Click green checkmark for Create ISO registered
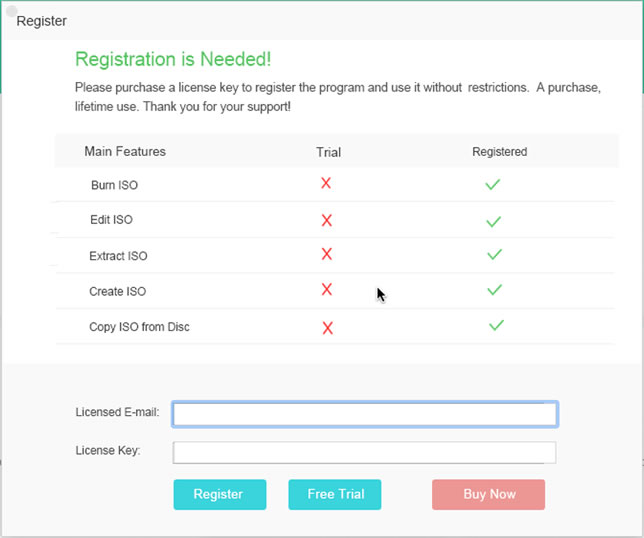Image resolution: width=644 pixels, height=538 pixels. (x=494, y=290)
